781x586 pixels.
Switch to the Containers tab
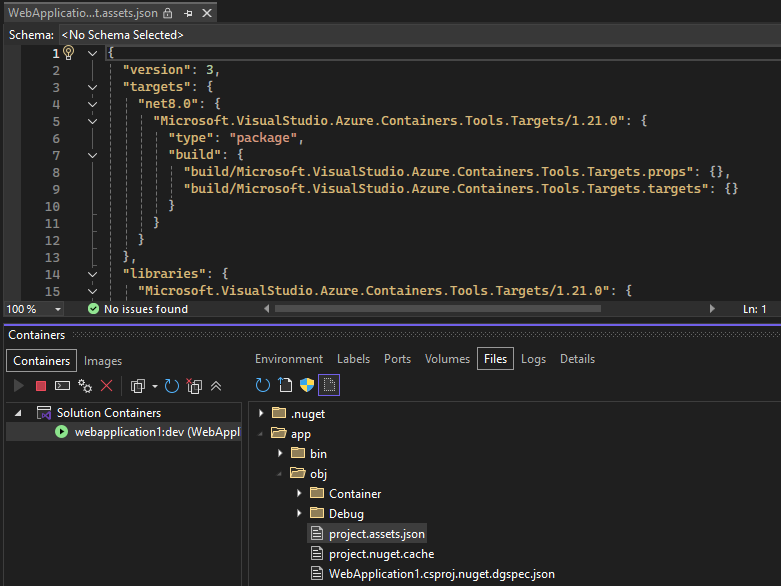click(41, 360)
